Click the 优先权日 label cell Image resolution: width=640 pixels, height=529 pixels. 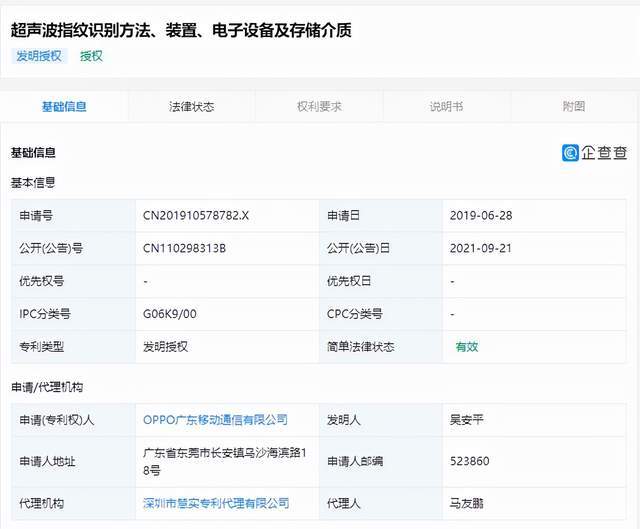(x=381, y=281)
